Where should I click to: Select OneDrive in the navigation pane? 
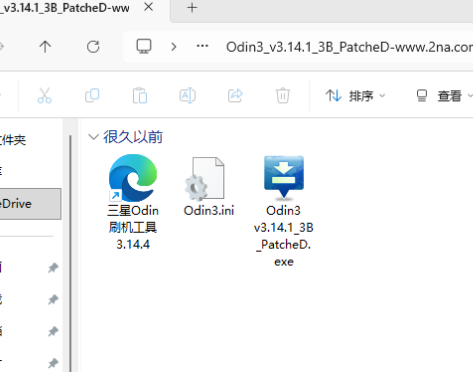point(30,204)
